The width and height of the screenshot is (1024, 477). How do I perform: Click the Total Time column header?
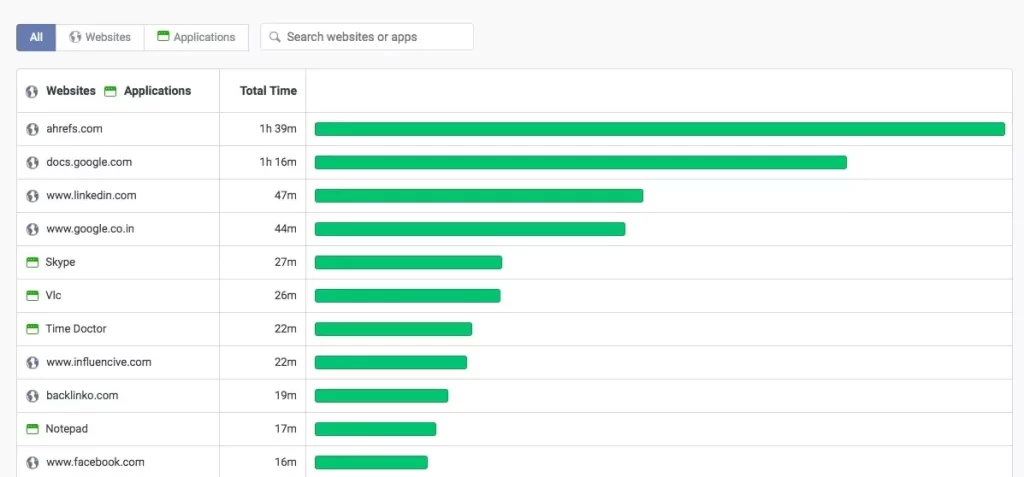pos(268,91)
